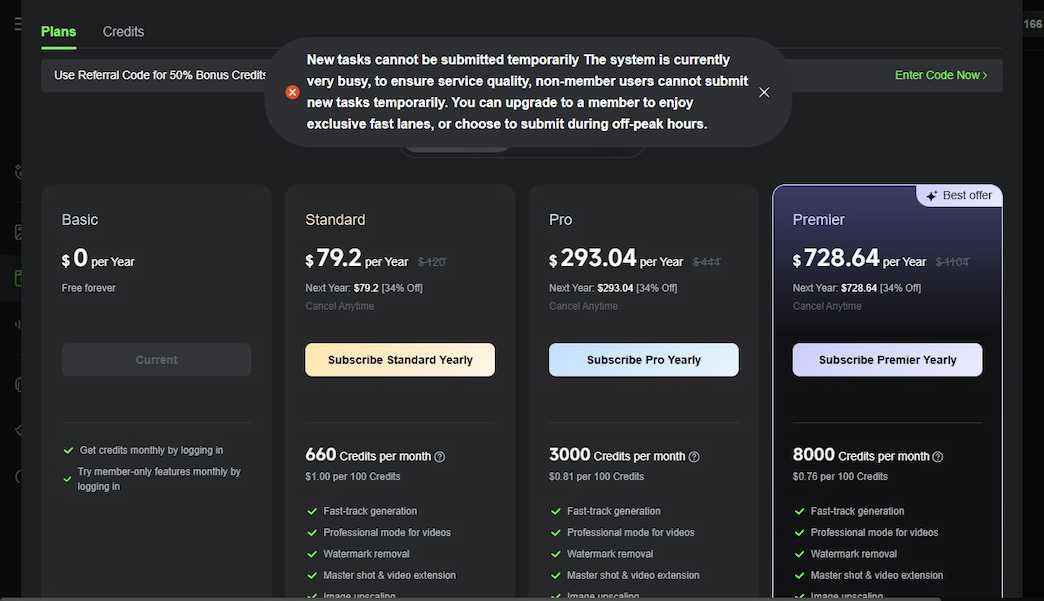Image resolution: width=1044 pixels, height=601 pixels.
Task: Open the hamburger menu at top left
Action: [x=17, y=24]
